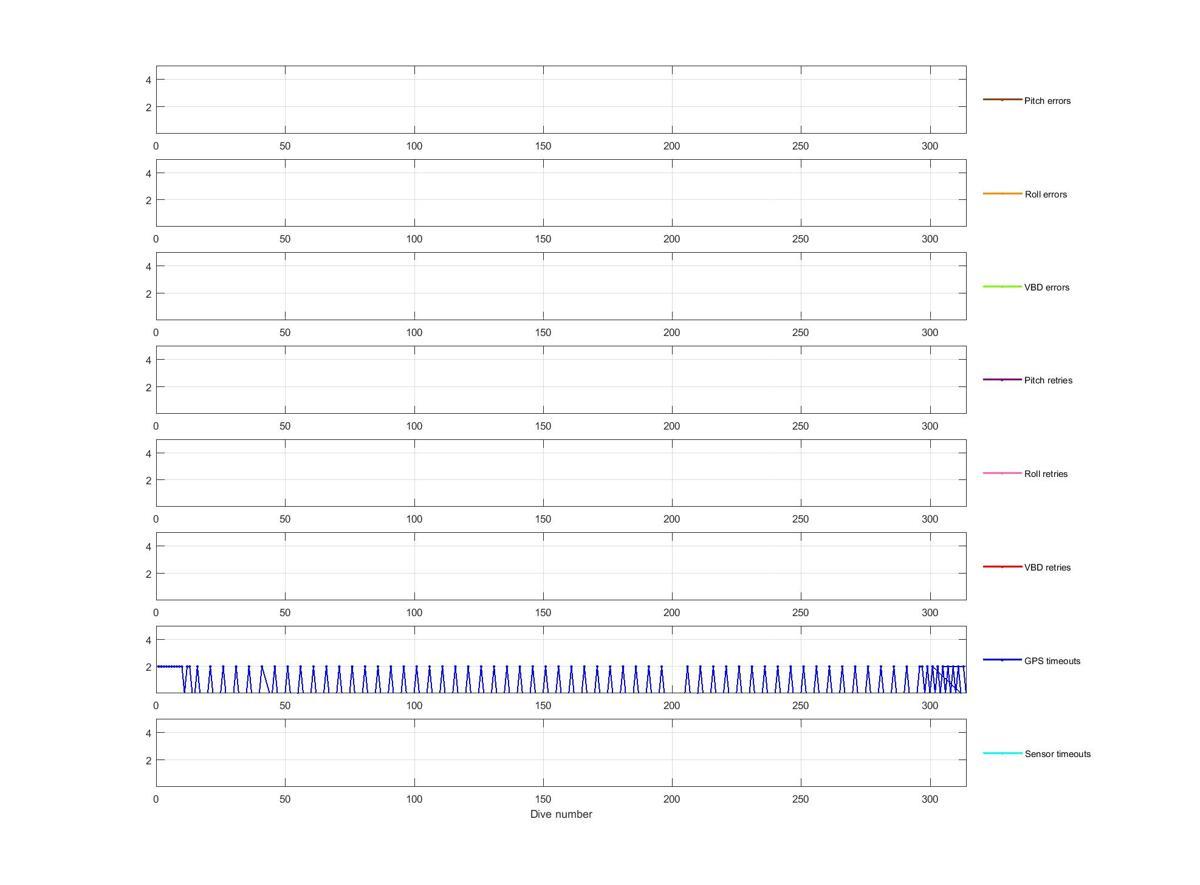Screen dimensions: 1200x885
Task: Click the y-axis 2 tick on the GPS timeouts plot
Action: click(x=148, y=667)
